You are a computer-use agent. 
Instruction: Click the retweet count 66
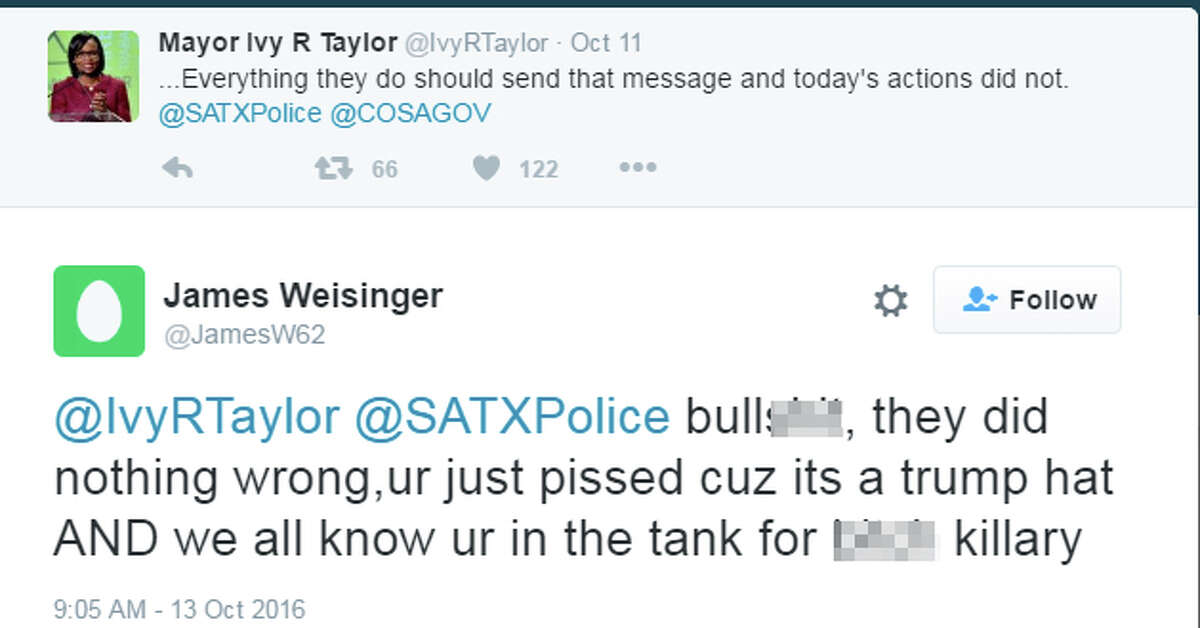pos(385,170)
